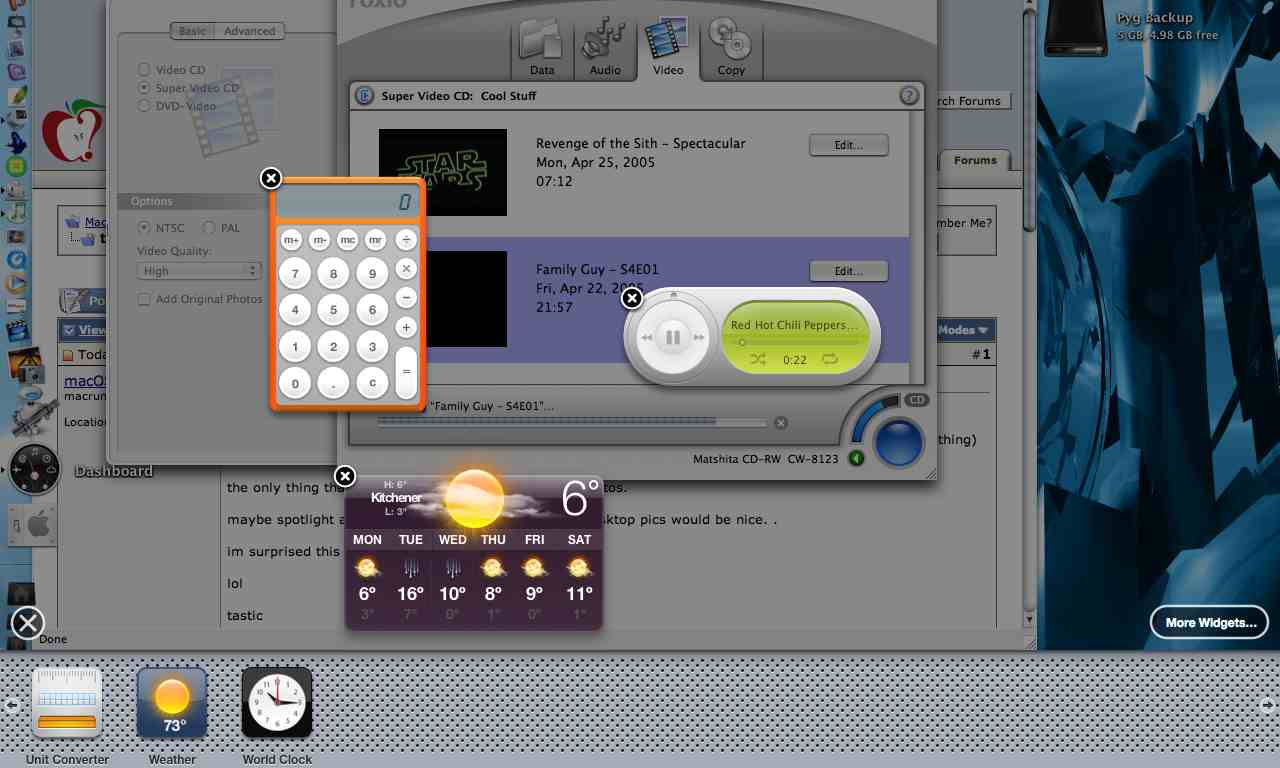The width and height of the screenshot is (1280, 768).
Task: Show next widgets in the widget bar
Action: tap(1267, 705)
